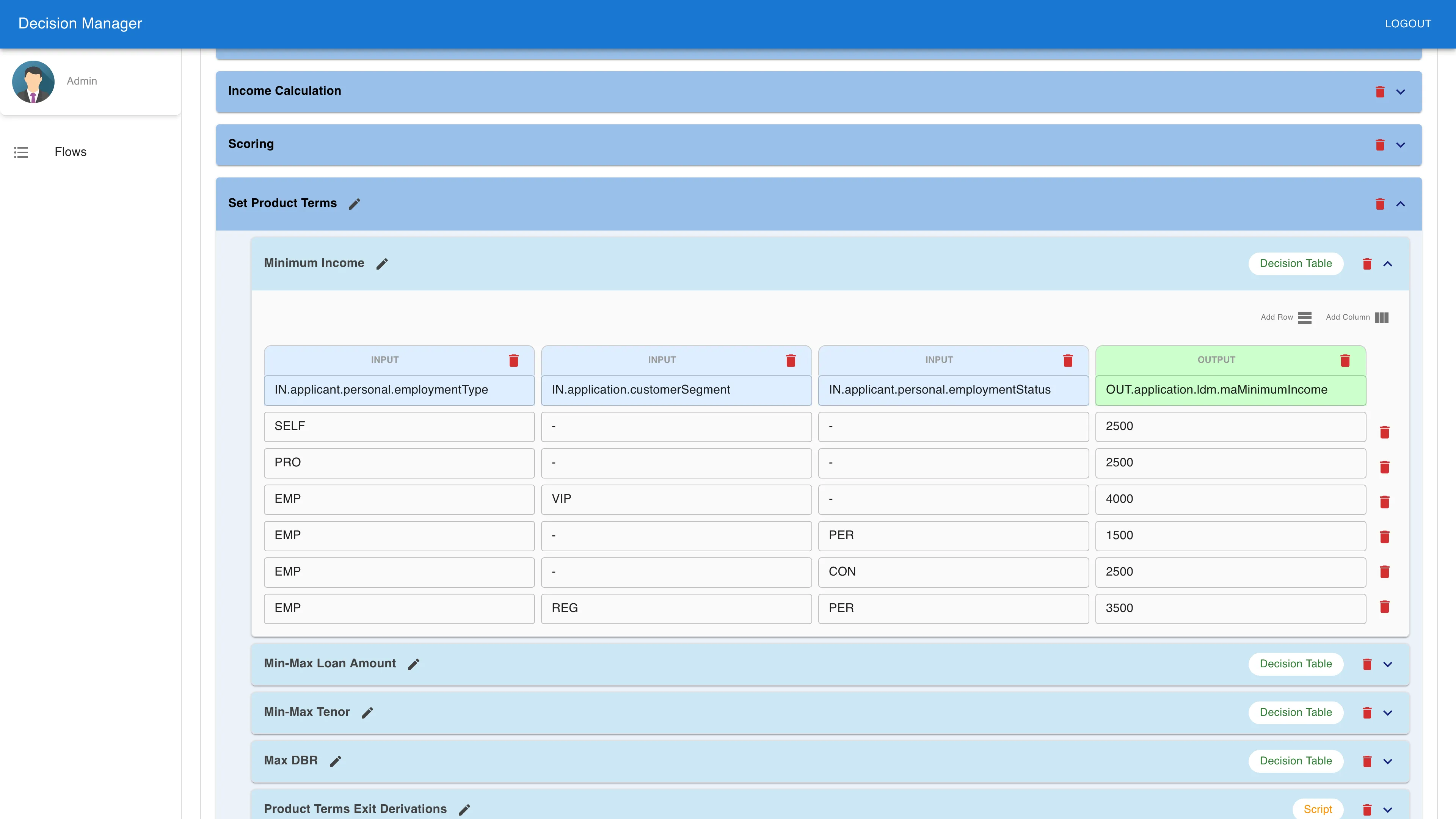Delete the OUTPUT maMinimumIncome column
This screenshot has width=1456, height=819.
tap(1345, 360)
